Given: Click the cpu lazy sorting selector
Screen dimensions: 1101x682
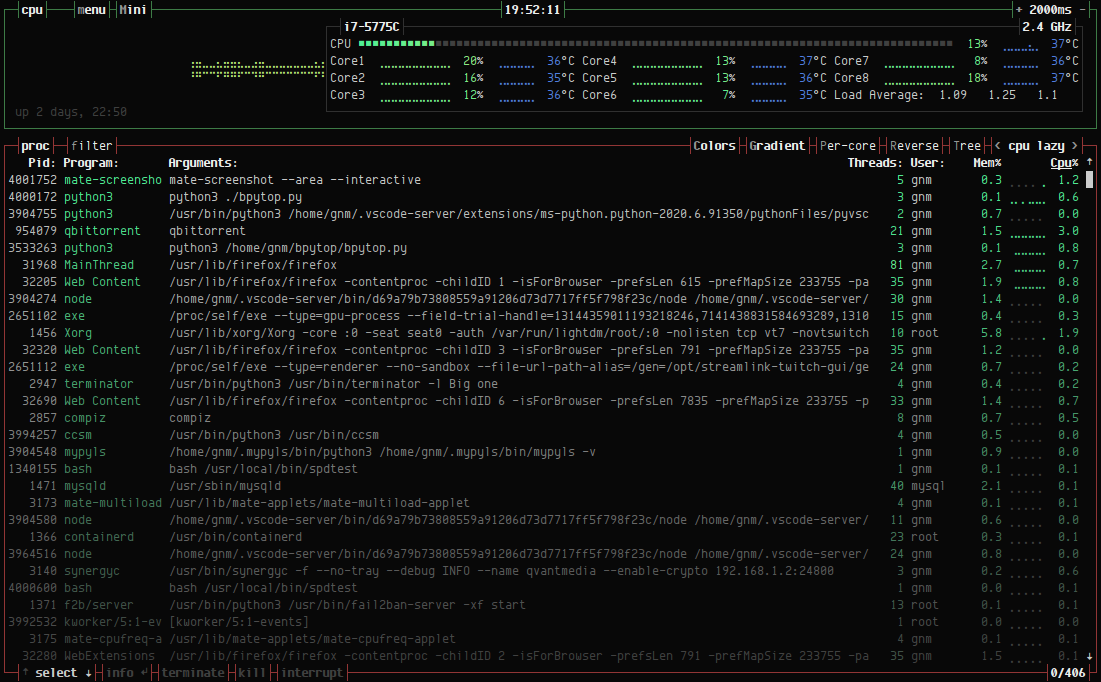Looking at the screenshot, I should [1035, 145].
